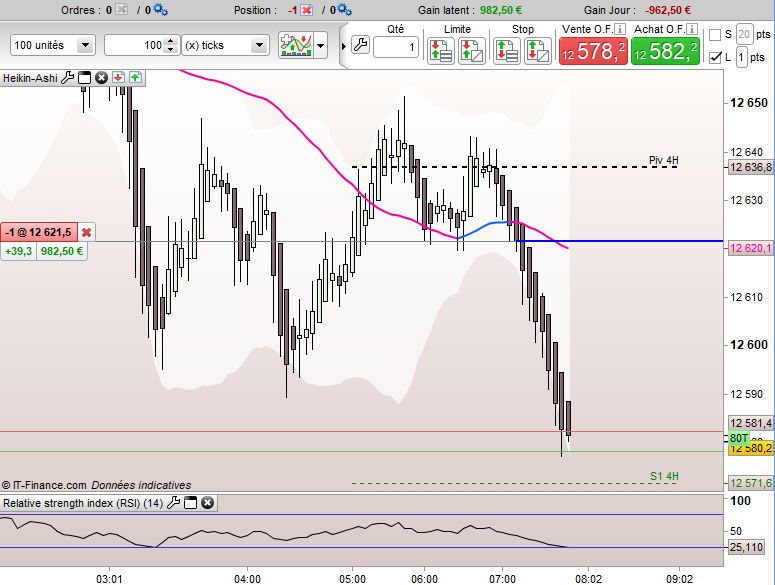Increase ticks value with the up stepper
This screenshot has width=775, height=585.
pyautogui.click(x=171, y=41)
